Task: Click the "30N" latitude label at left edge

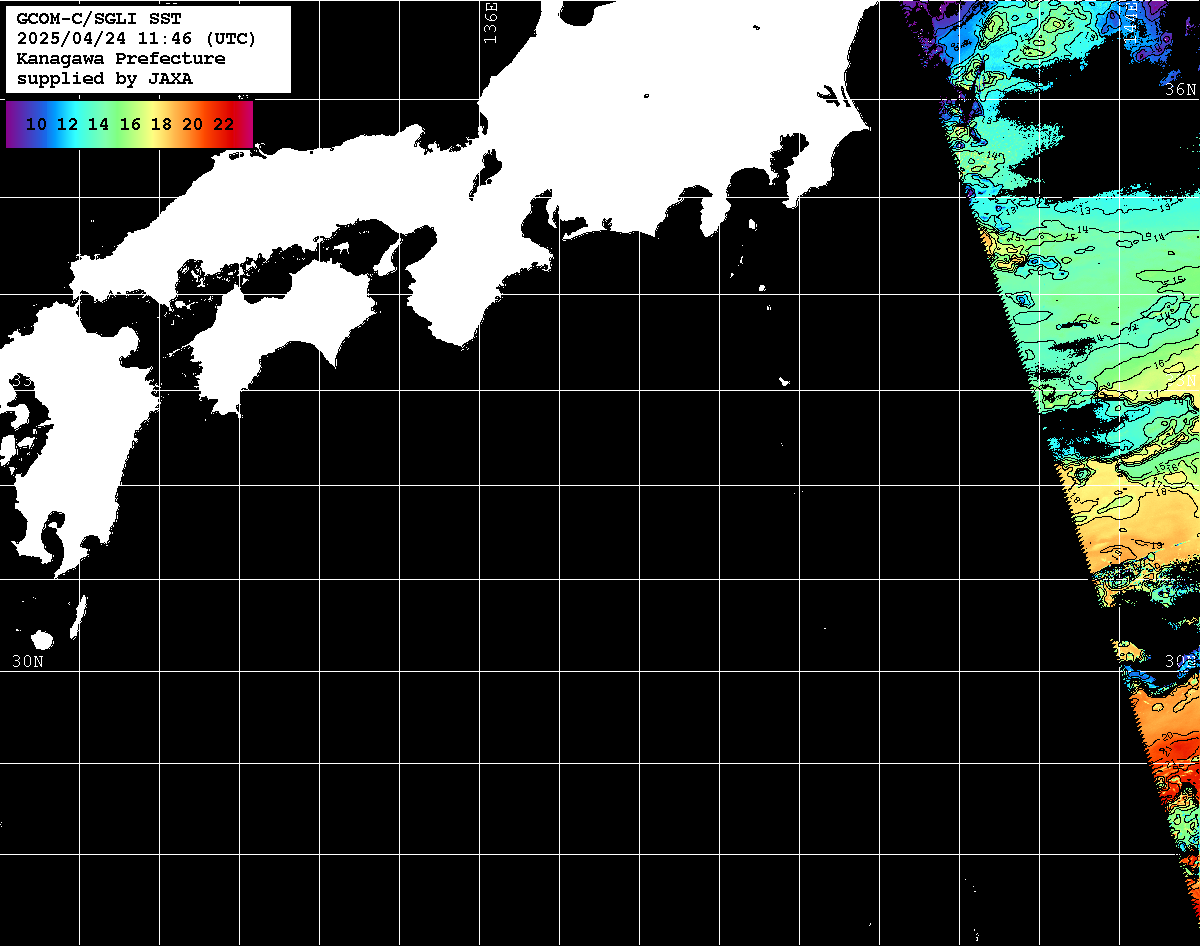Action: [27, 661]
